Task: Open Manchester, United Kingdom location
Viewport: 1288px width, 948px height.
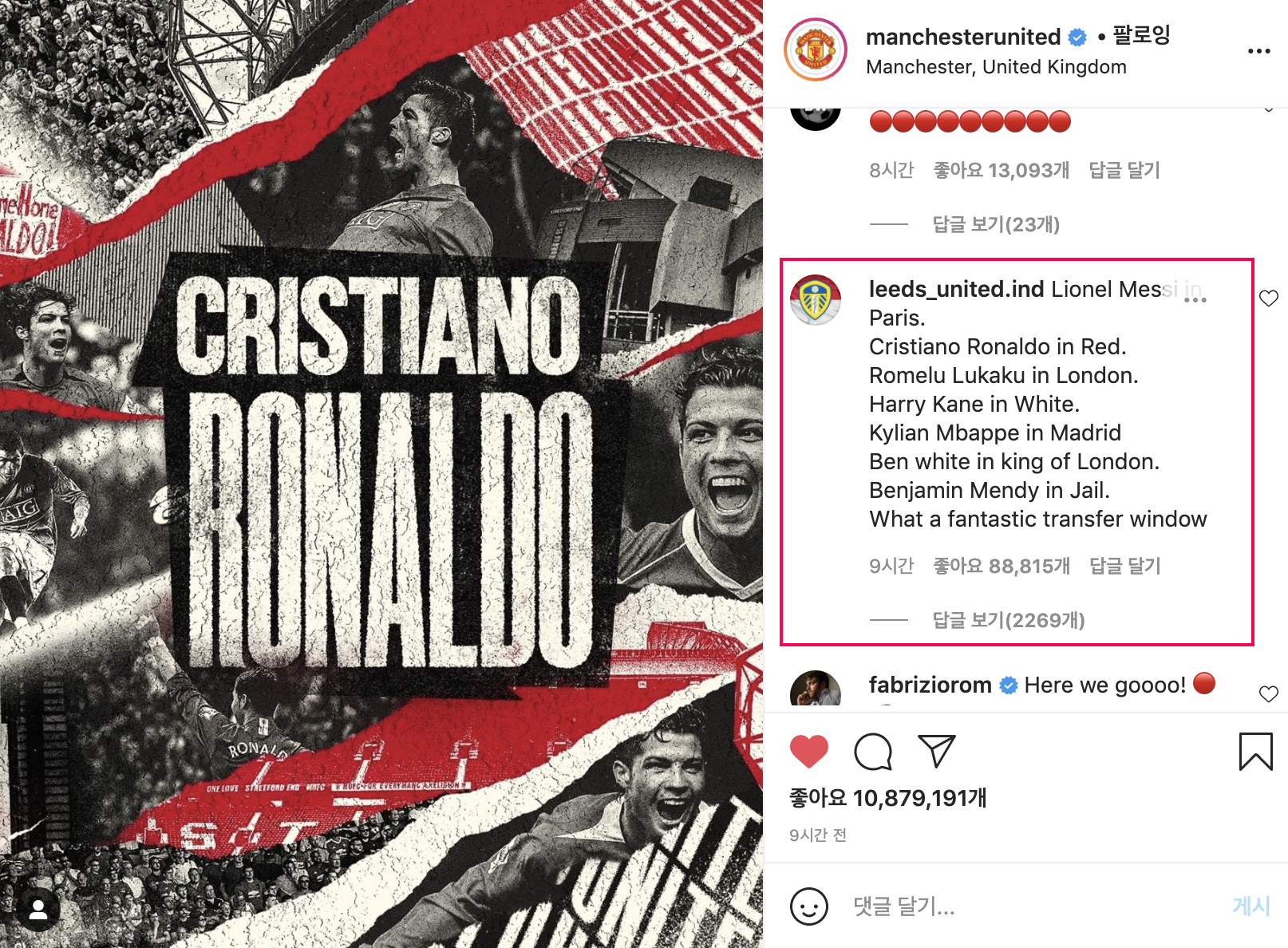Action: coord(996,67)
